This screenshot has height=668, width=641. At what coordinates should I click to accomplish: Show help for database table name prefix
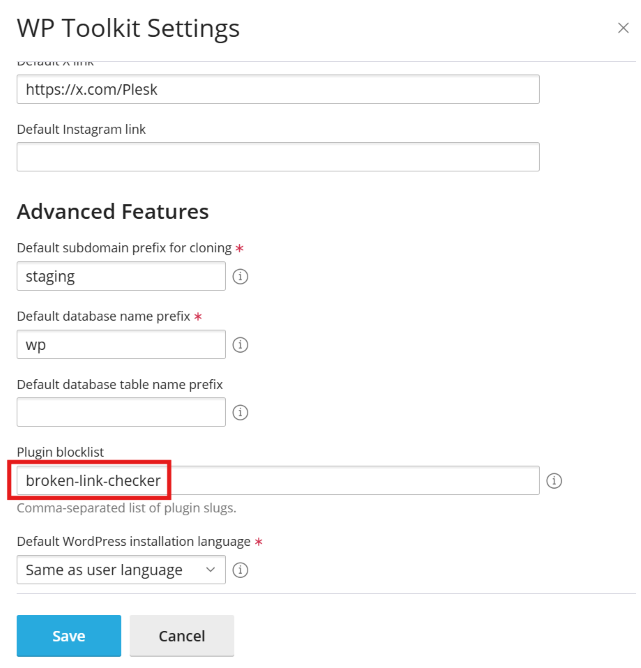(x=240, y=412)
